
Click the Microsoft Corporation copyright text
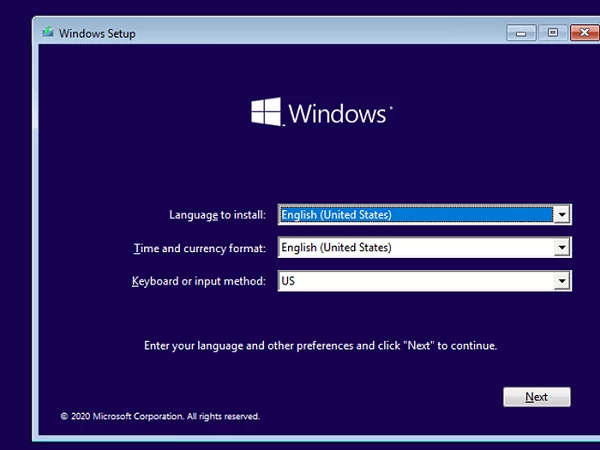[160, 416]
